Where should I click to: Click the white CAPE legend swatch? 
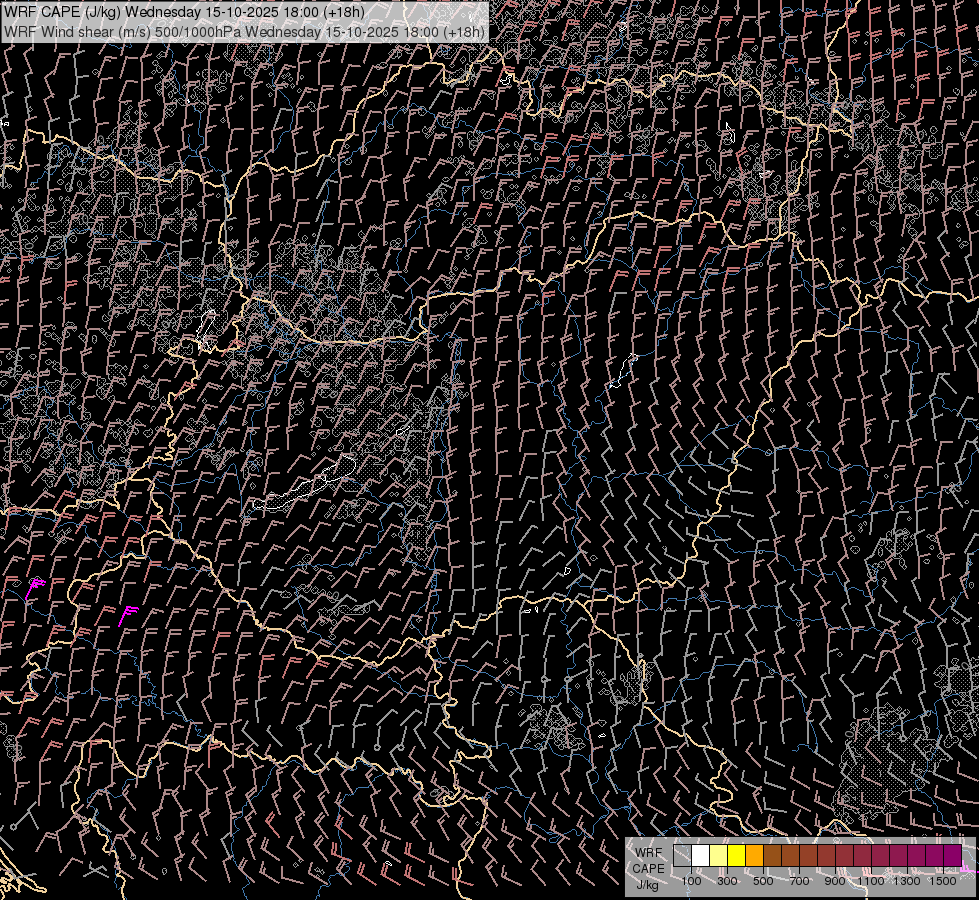click(x=701, y=856)
